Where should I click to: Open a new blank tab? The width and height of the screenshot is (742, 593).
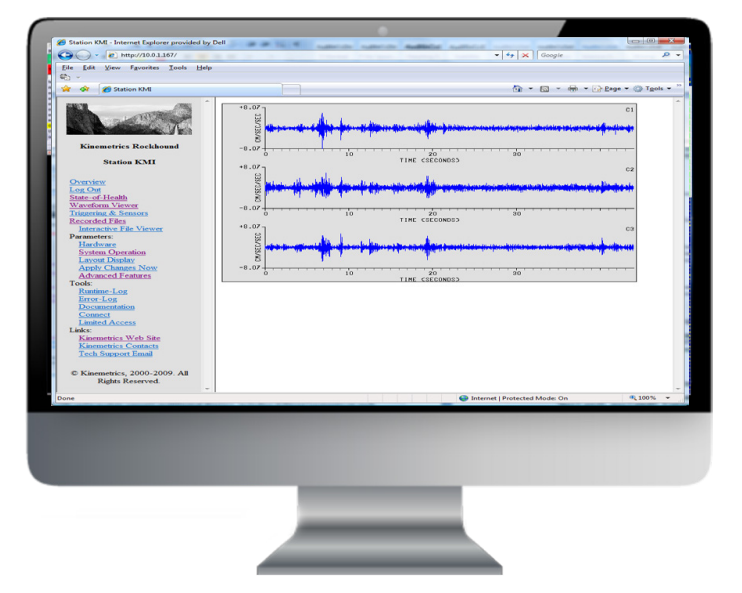tap(292, 89)
